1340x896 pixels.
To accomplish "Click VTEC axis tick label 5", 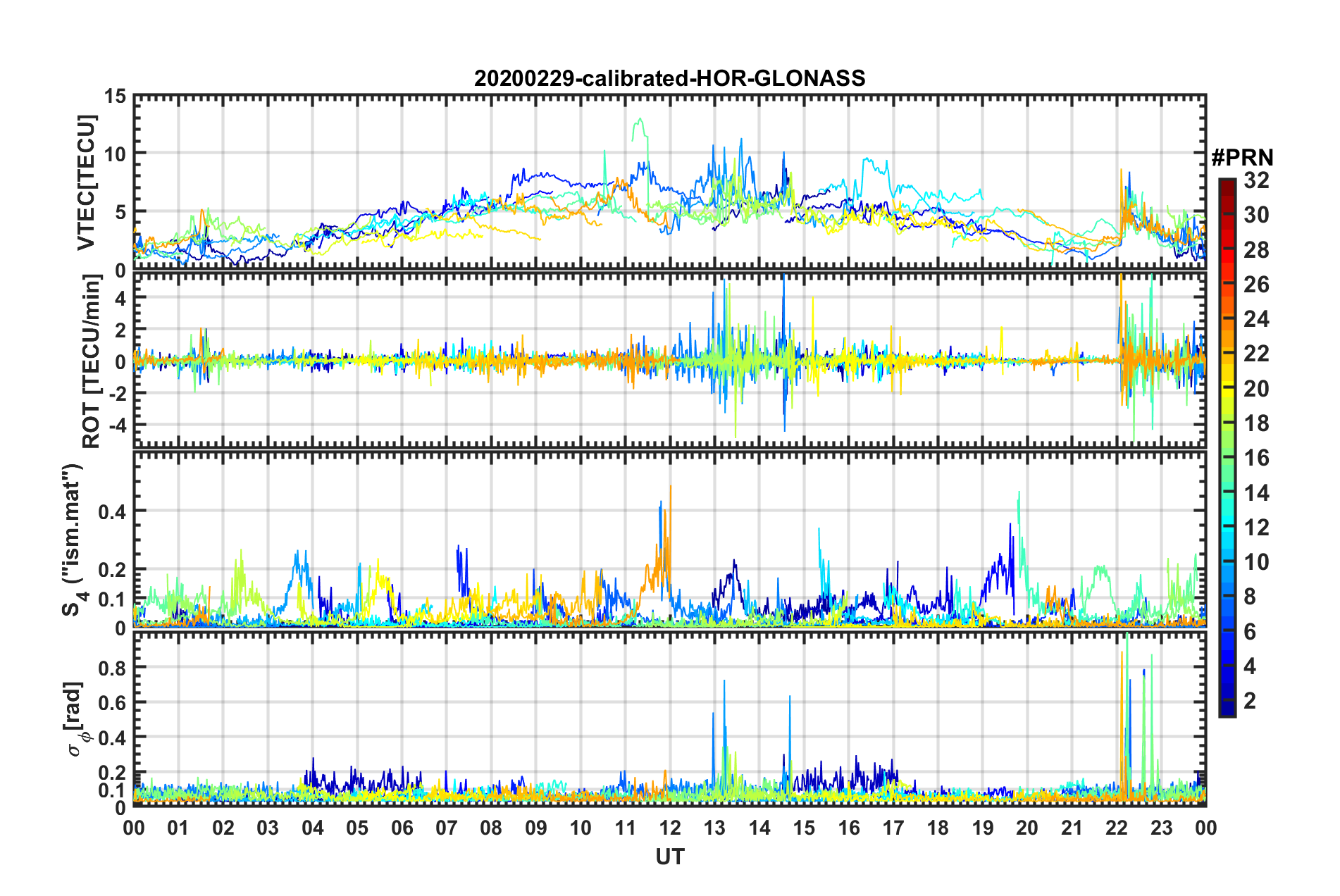I will click(121, 212).
